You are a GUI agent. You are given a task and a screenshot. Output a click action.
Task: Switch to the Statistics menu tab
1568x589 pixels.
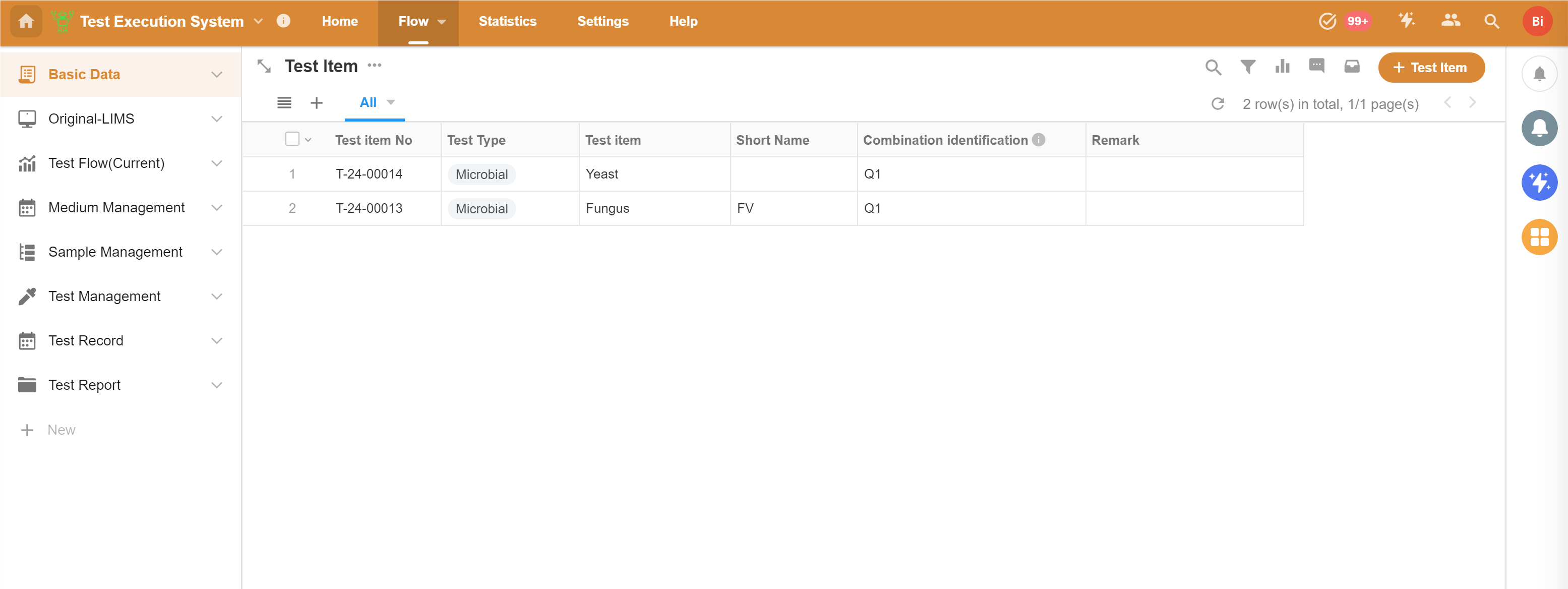(507, 21)
